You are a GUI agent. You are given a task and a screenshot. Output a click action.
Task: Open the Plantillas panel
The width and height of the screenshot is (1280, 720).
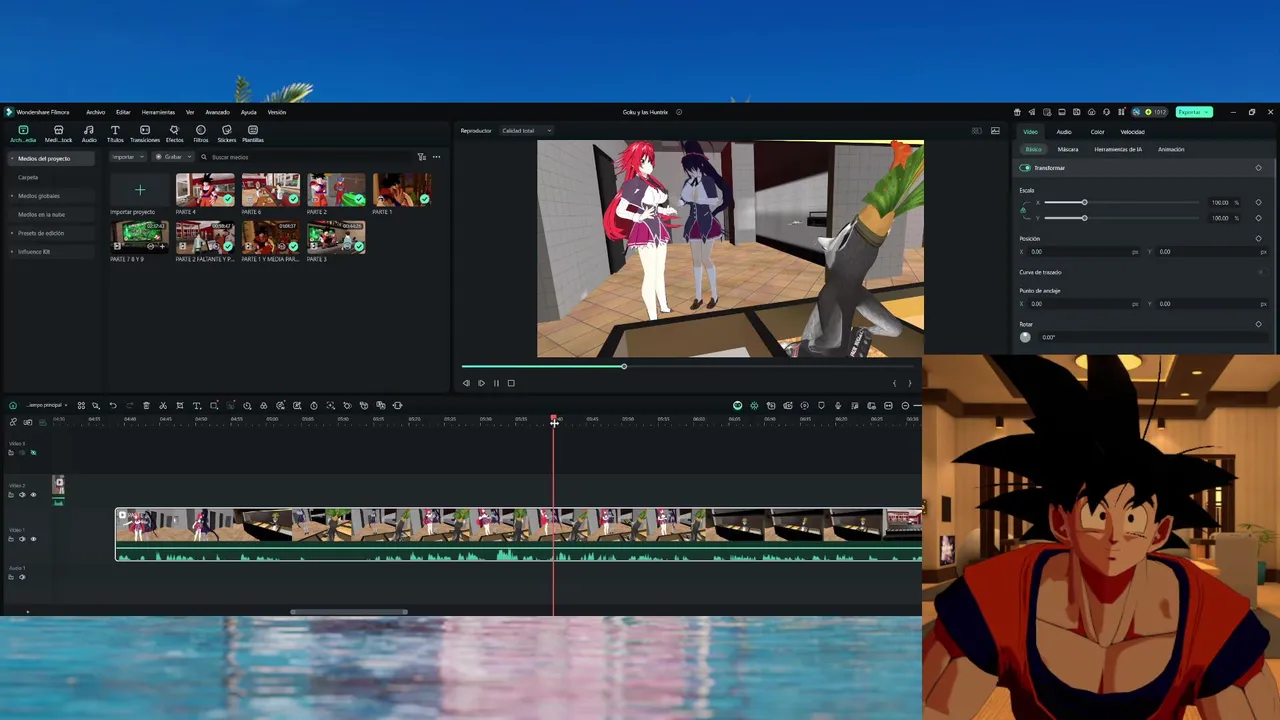253,134
